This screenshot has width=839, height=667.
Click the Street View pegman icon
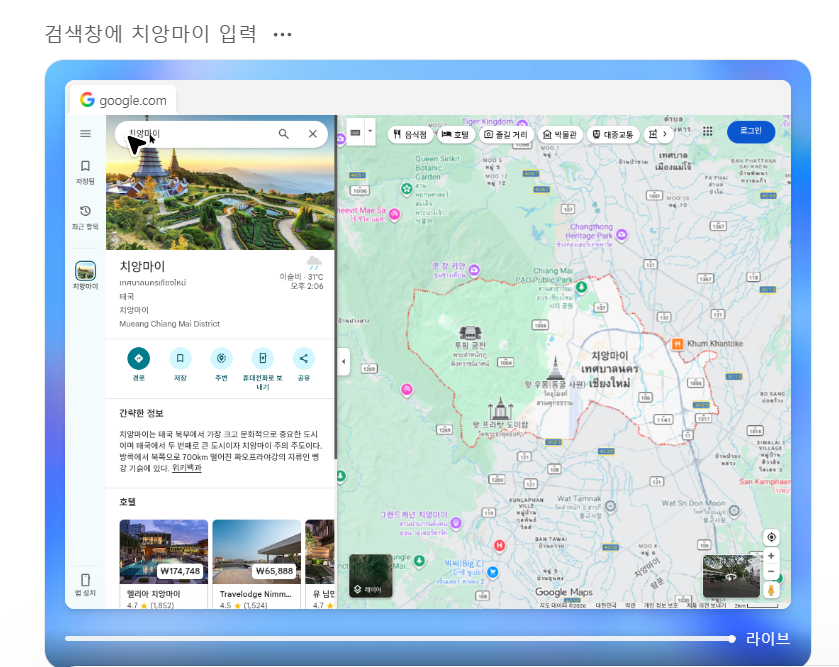[x=771, y=590]
